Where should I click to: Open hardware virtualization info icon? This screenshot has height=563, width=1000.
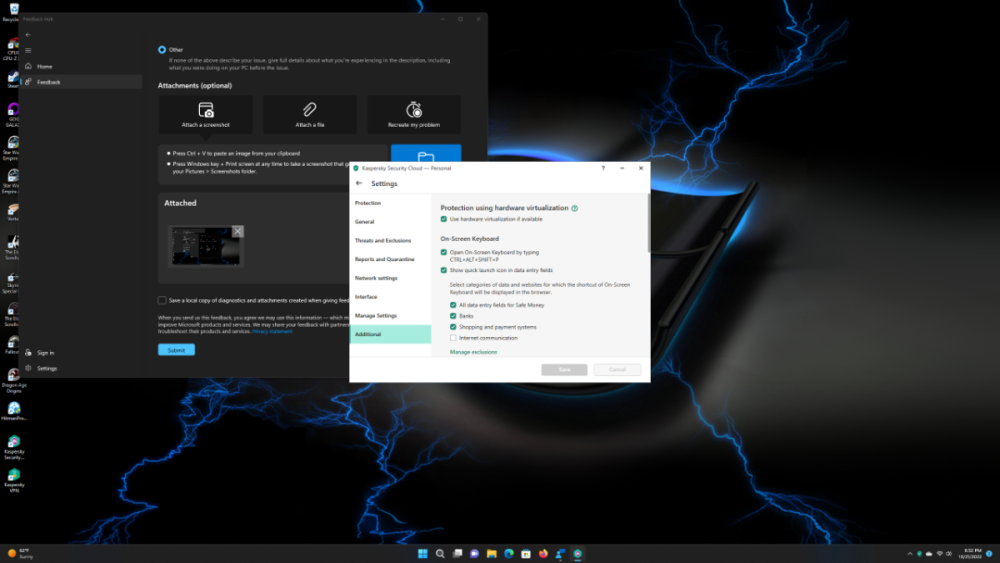click(x=575, y=208)
